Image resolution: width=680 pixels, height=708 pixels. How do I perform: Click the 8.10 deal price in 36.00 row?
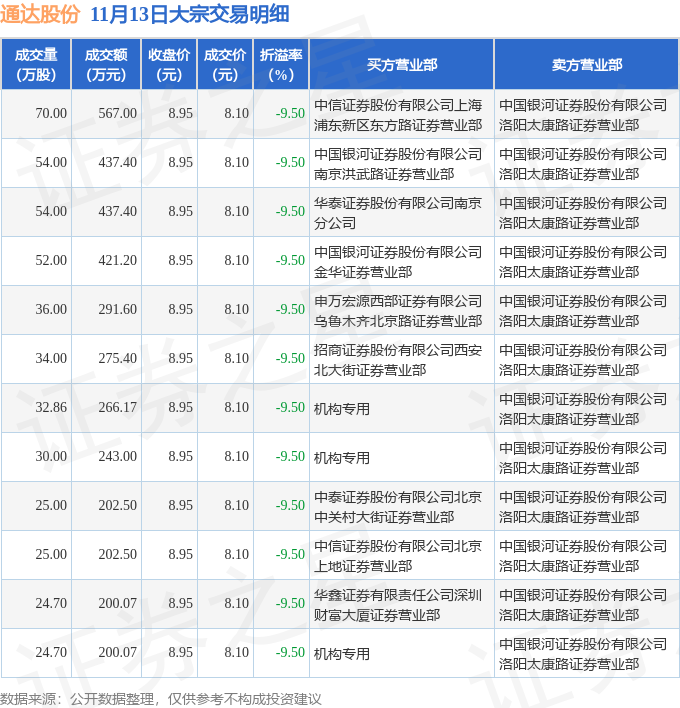tap(237, 309)
